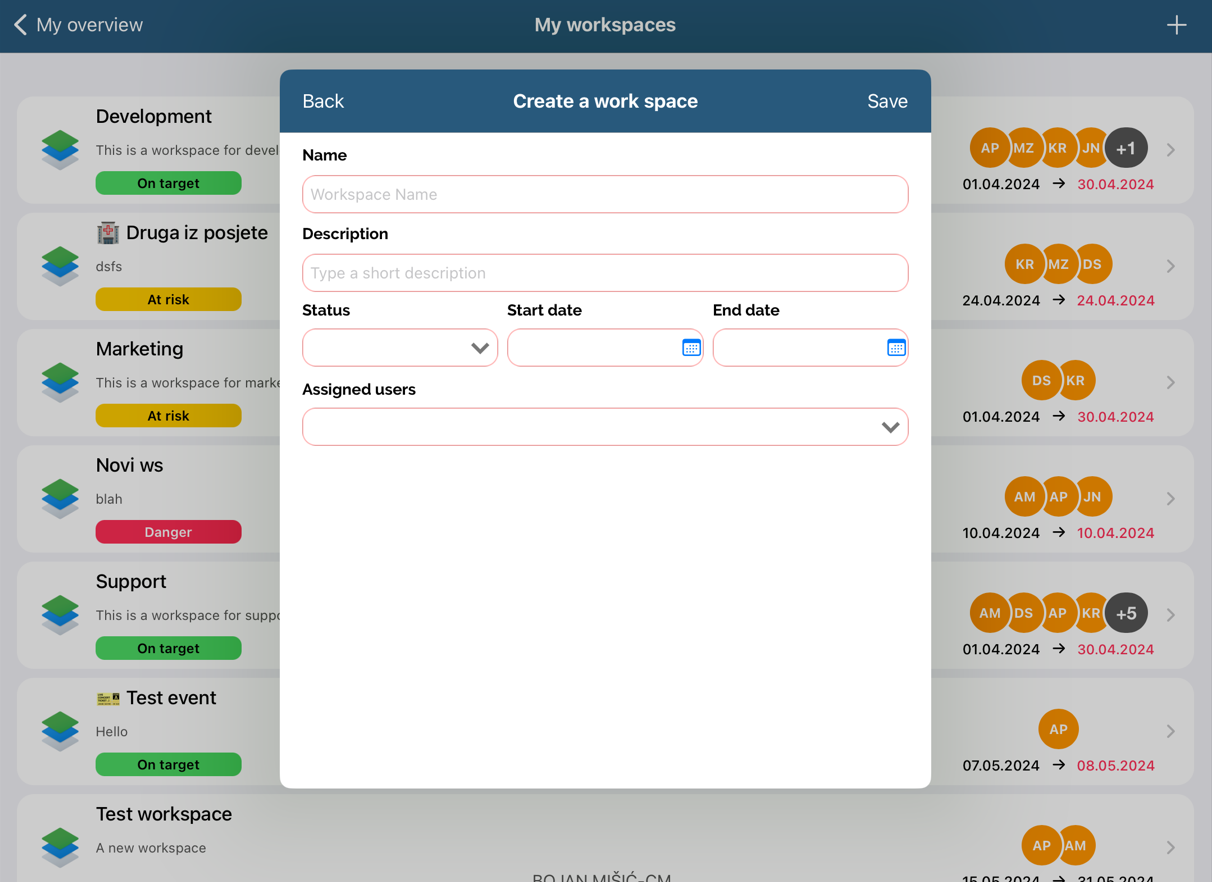Click the Support workspace layers icon
The width and height of the screenshot is (1212, 882).
pyautogui.click(x=60, y=614)
